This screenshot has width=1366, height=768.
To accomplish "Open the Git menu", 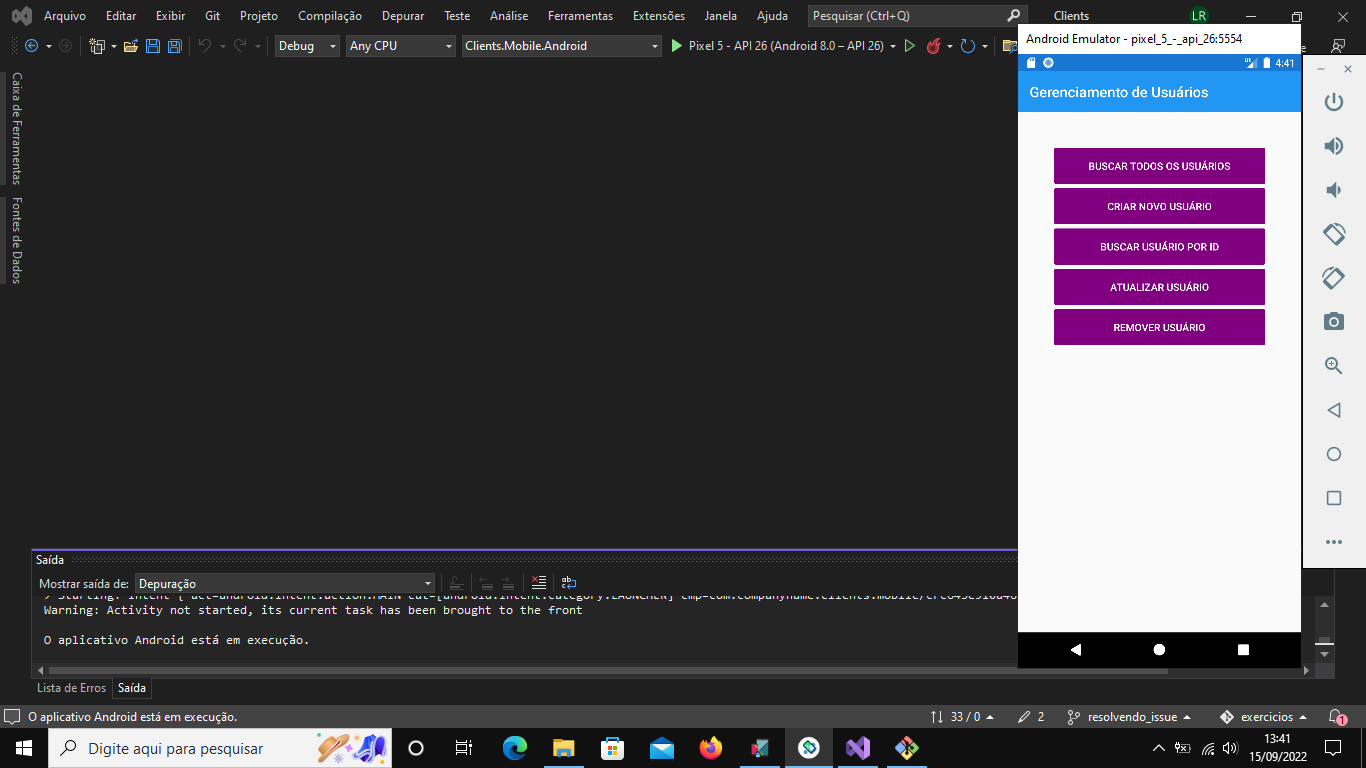I will click(212, 15).
